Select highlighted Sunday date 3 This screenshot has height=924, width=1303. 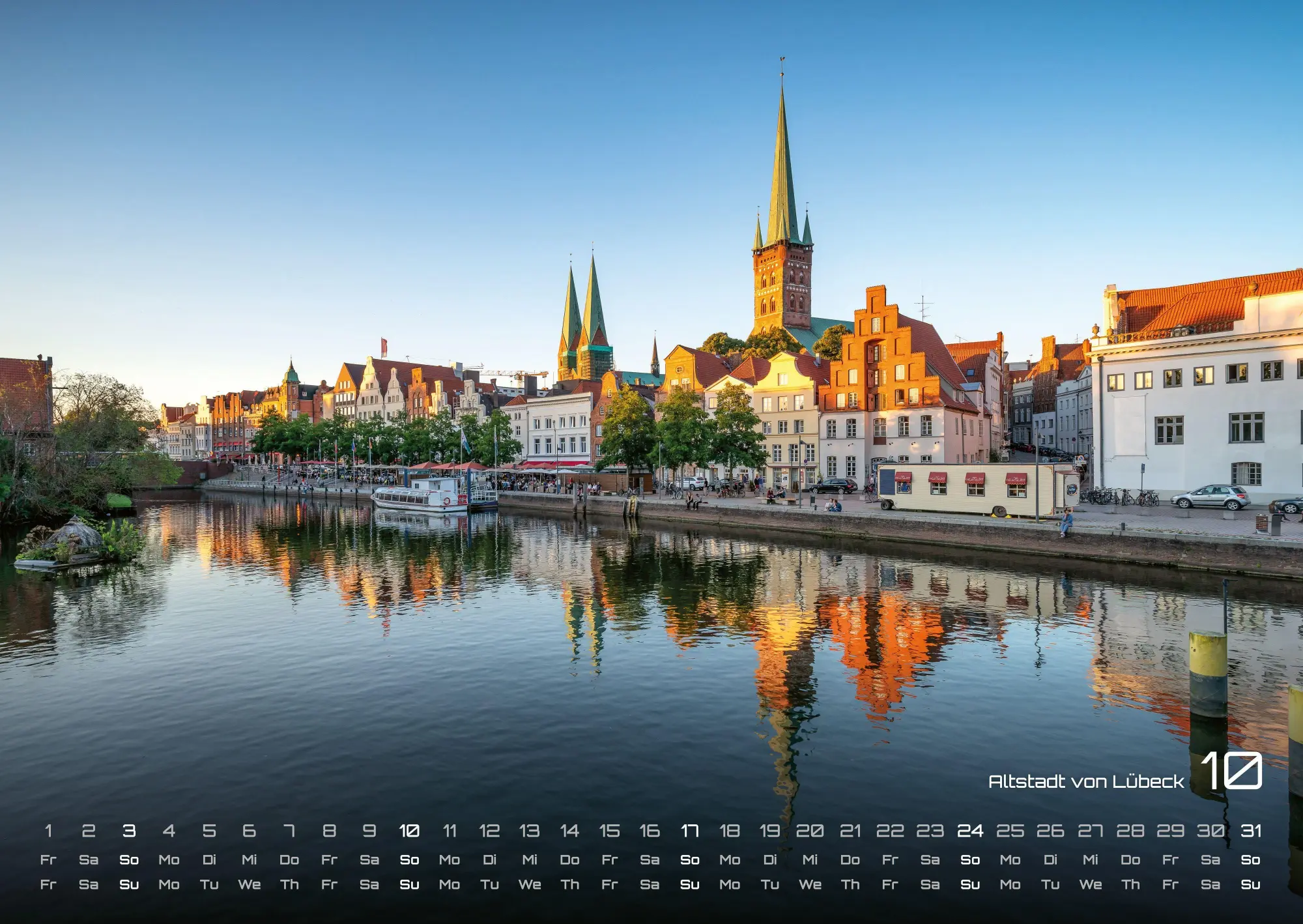pyautogui.click(x=129, y=831)
